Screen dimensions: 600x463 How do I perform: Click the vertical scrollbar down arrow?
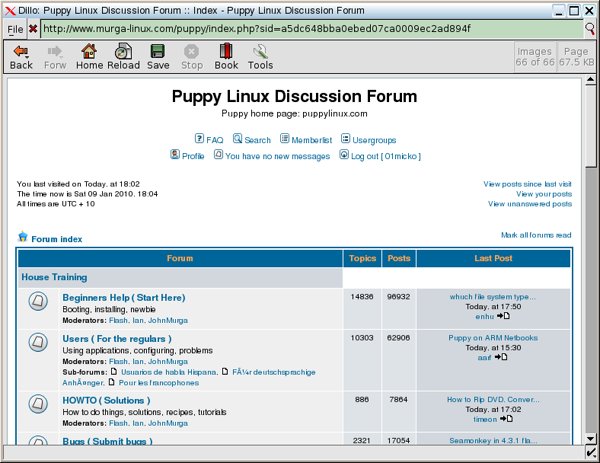click(x=590, y=439)
